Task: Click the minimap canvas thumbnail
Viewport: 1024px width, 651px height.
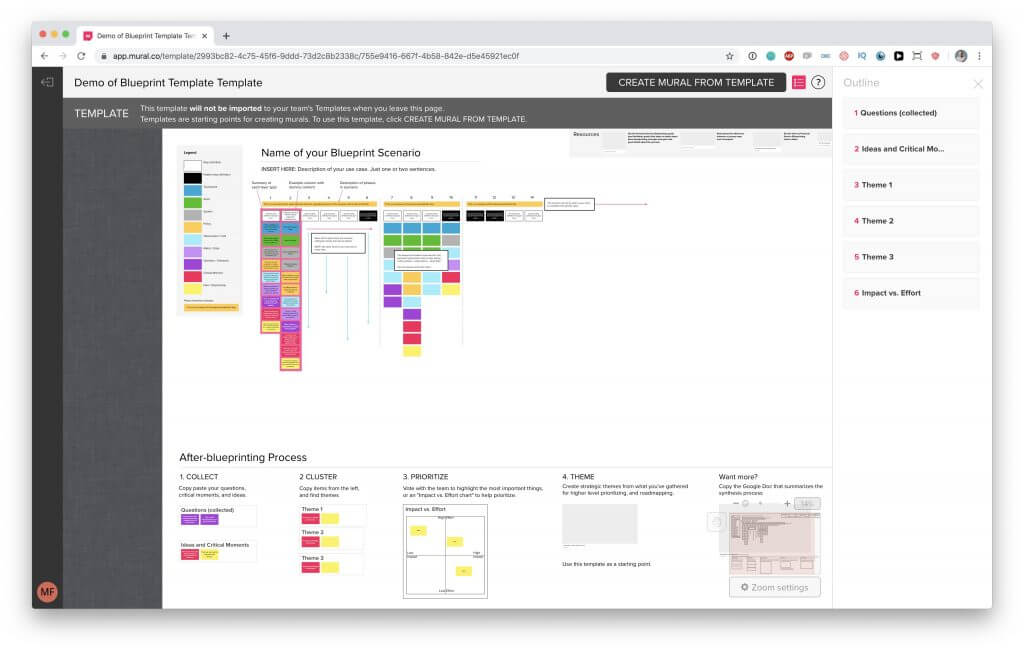Action: [775, 542]
